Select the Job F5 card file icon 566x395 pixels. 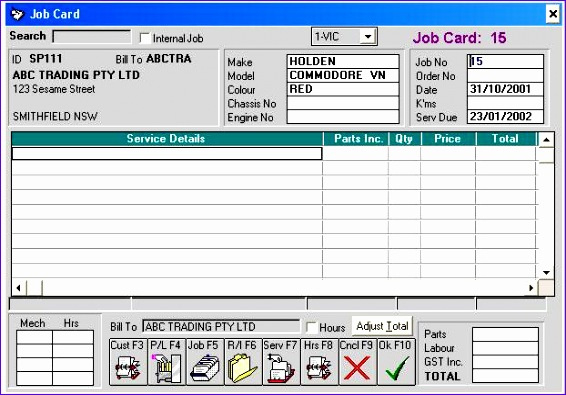click(x=205, y=362)
